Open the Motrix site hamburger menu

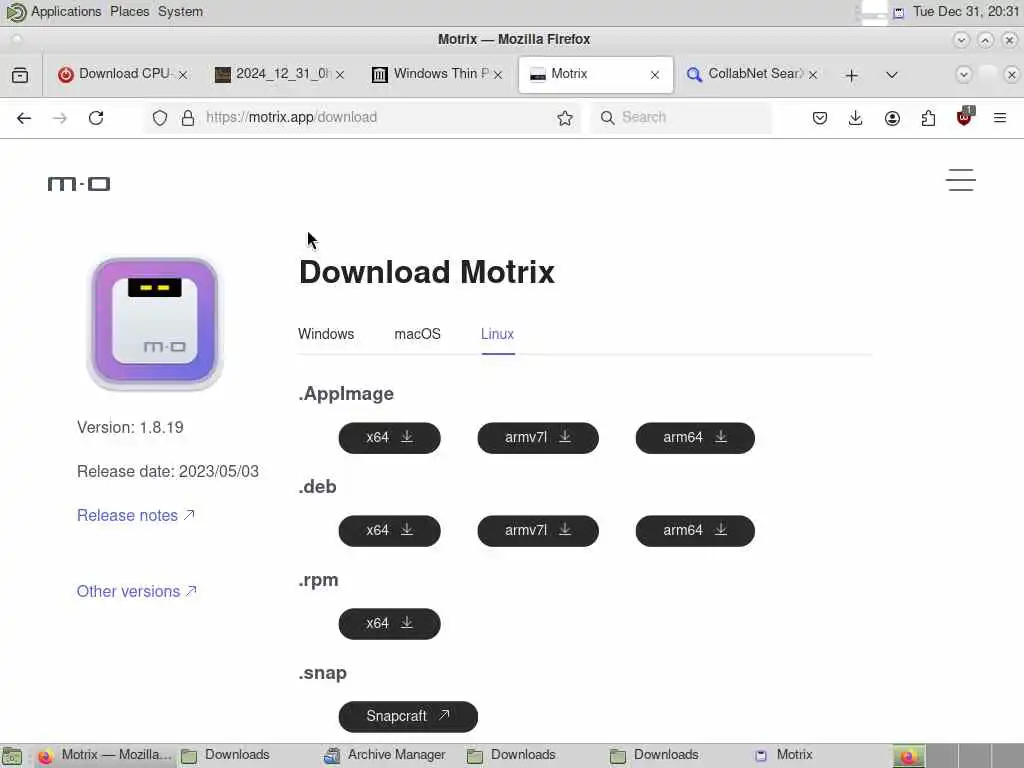pyautogui.click(x=961, y=180)
